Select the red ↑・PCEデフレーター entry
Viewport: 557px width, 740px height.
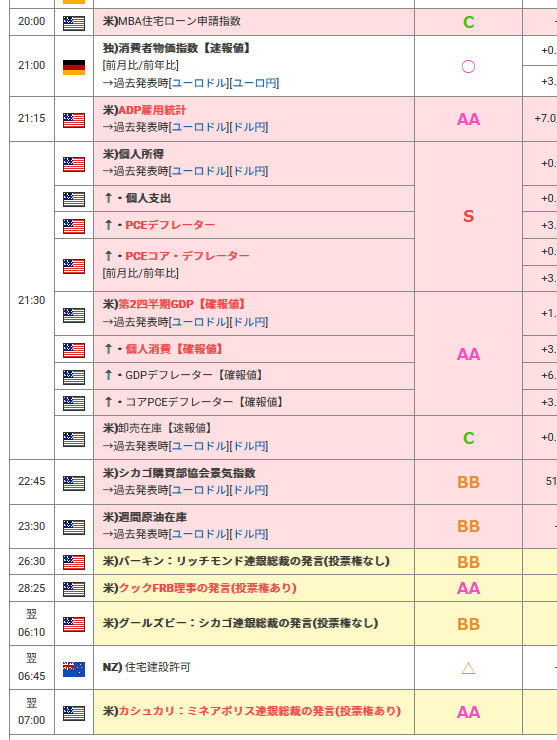click(160, 225)
